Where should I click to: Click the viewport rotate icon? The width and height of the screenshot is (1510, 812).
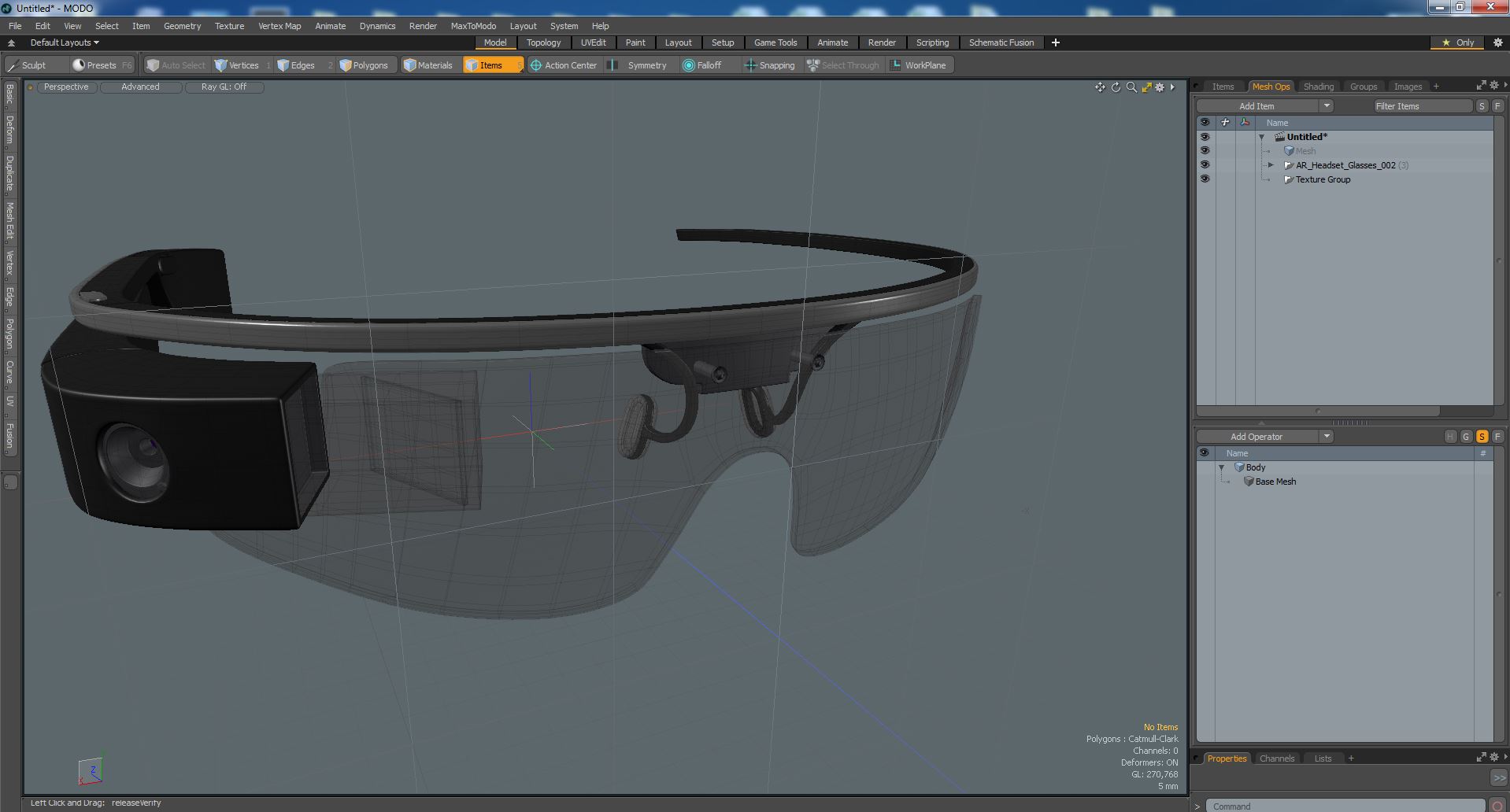[1116, 87]
